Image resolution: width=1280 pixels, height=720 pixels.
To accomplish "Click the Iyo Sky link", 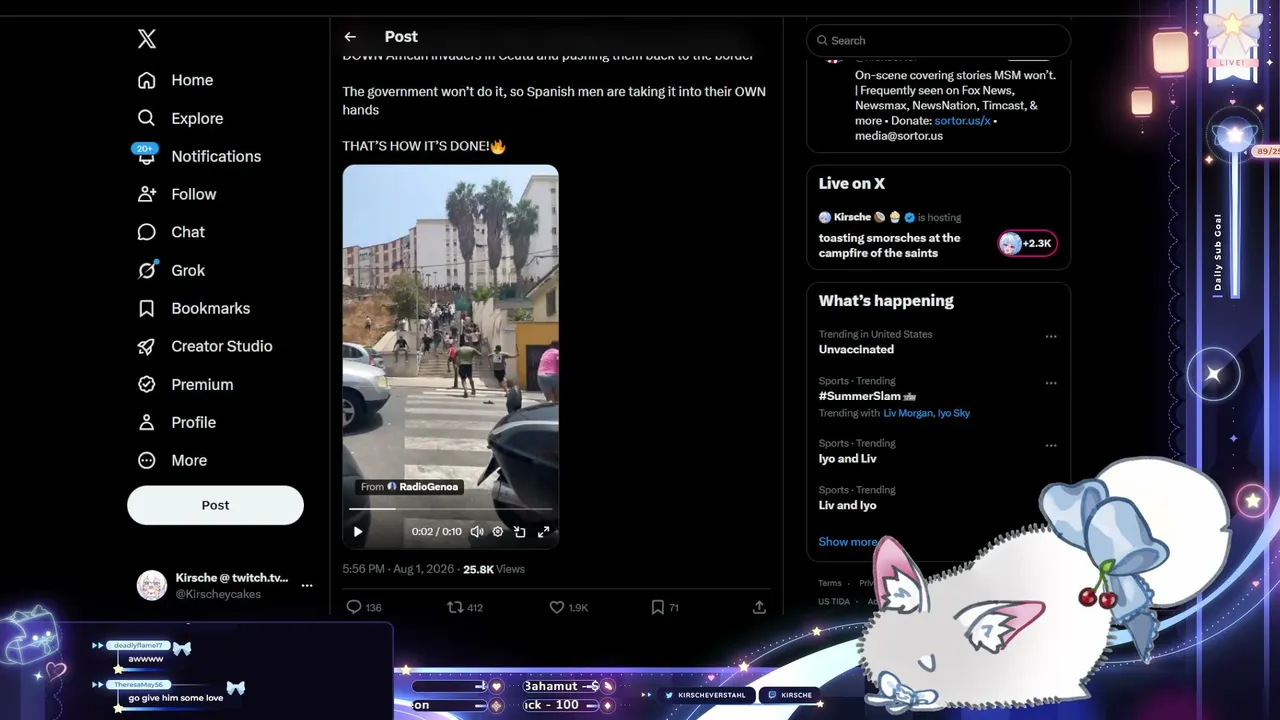I will pos(954,413).
